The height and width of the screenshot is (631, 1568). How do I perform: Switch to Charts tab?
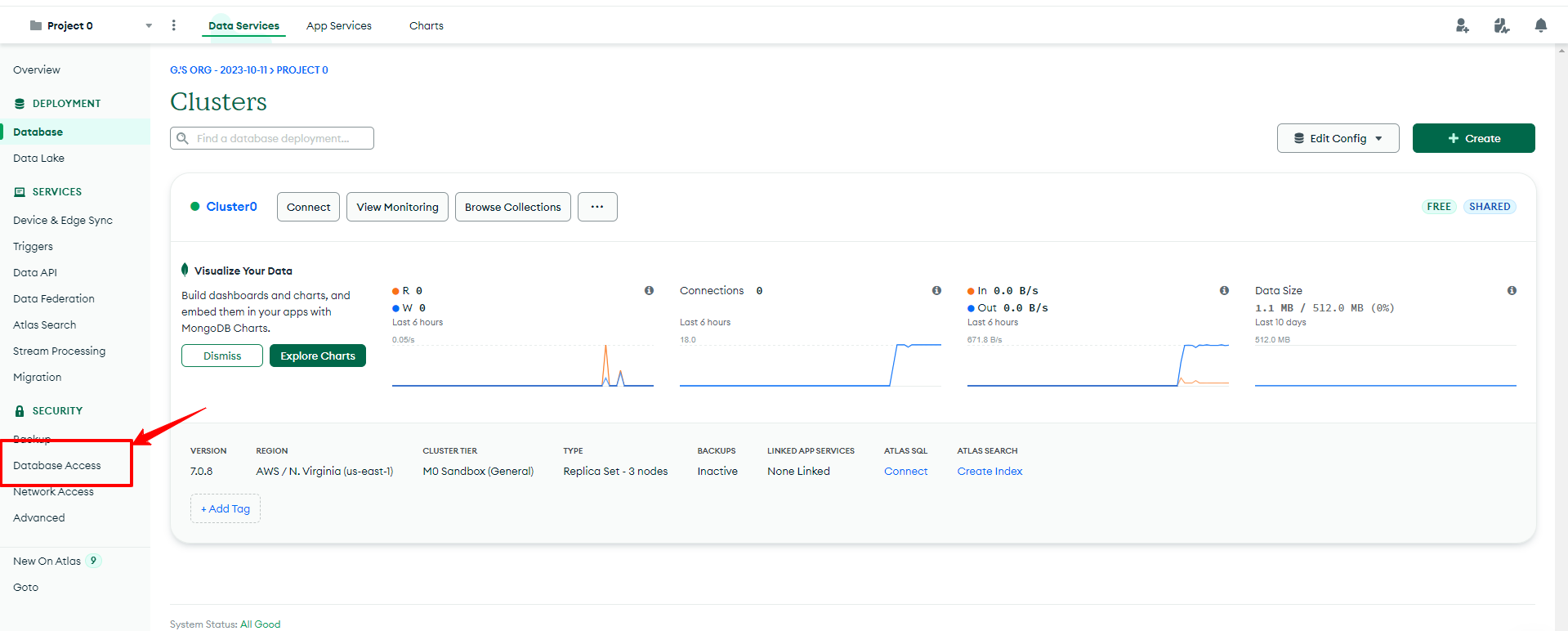point(427,25)
